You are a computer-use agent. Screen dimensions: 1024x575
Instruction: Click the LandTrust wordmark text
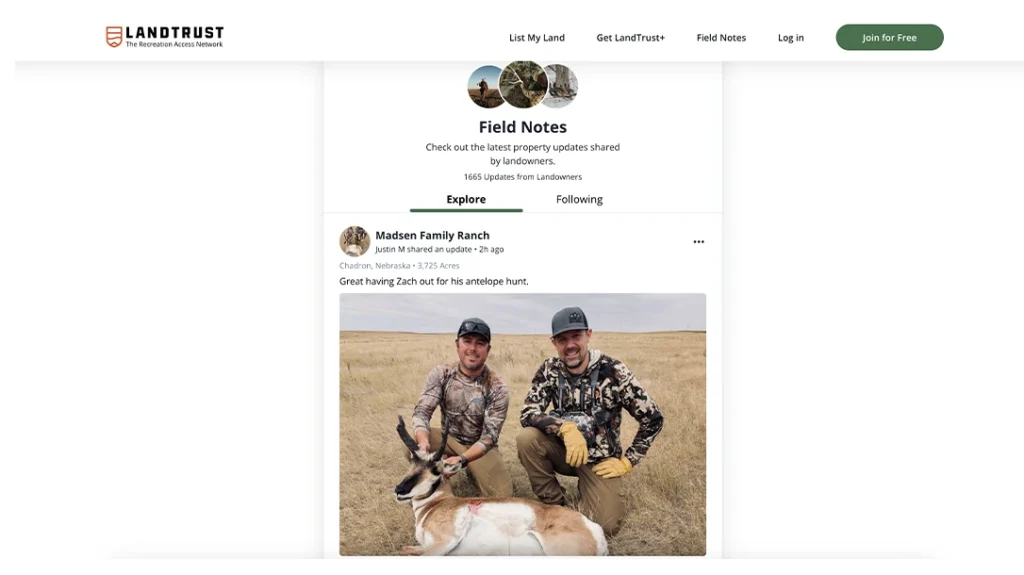point(174,33)
